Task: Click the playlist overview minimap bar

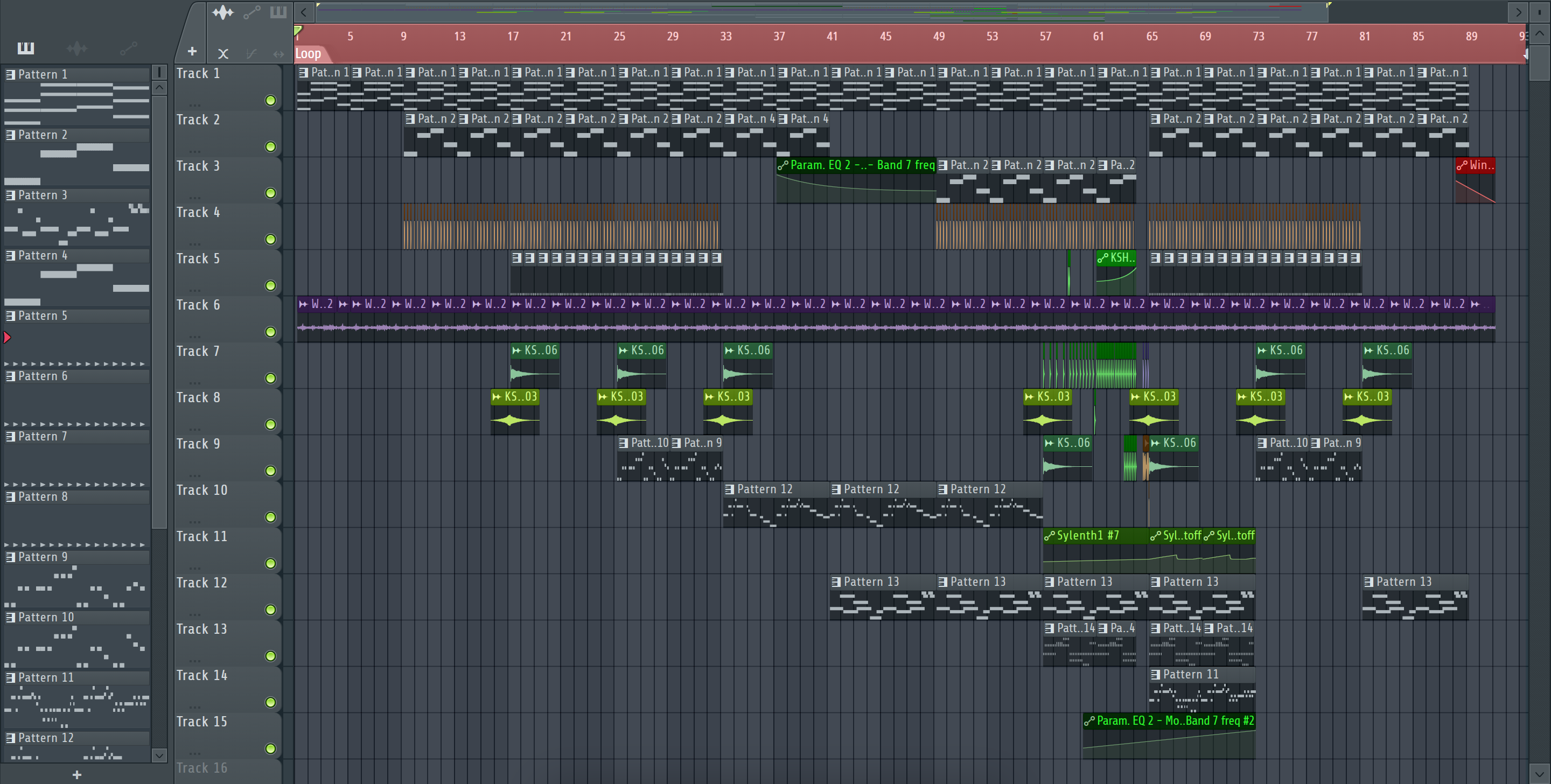Action: click(822, 12)
